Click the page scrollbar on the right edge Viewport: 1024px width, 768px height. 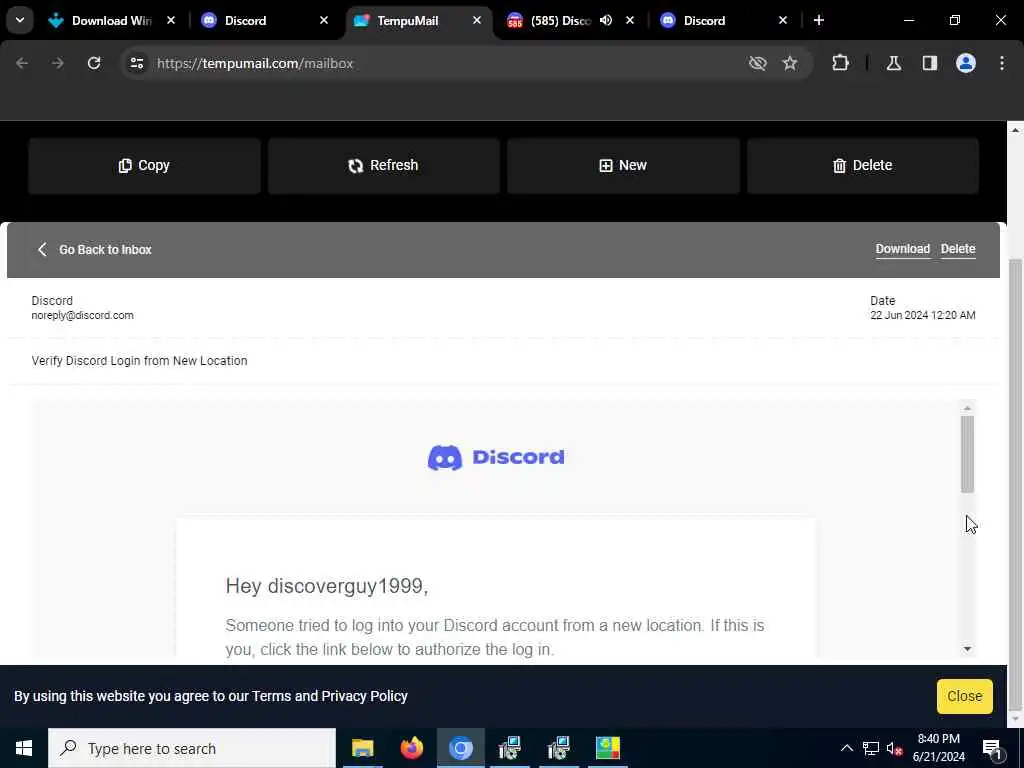click(x=1015, y=483)
